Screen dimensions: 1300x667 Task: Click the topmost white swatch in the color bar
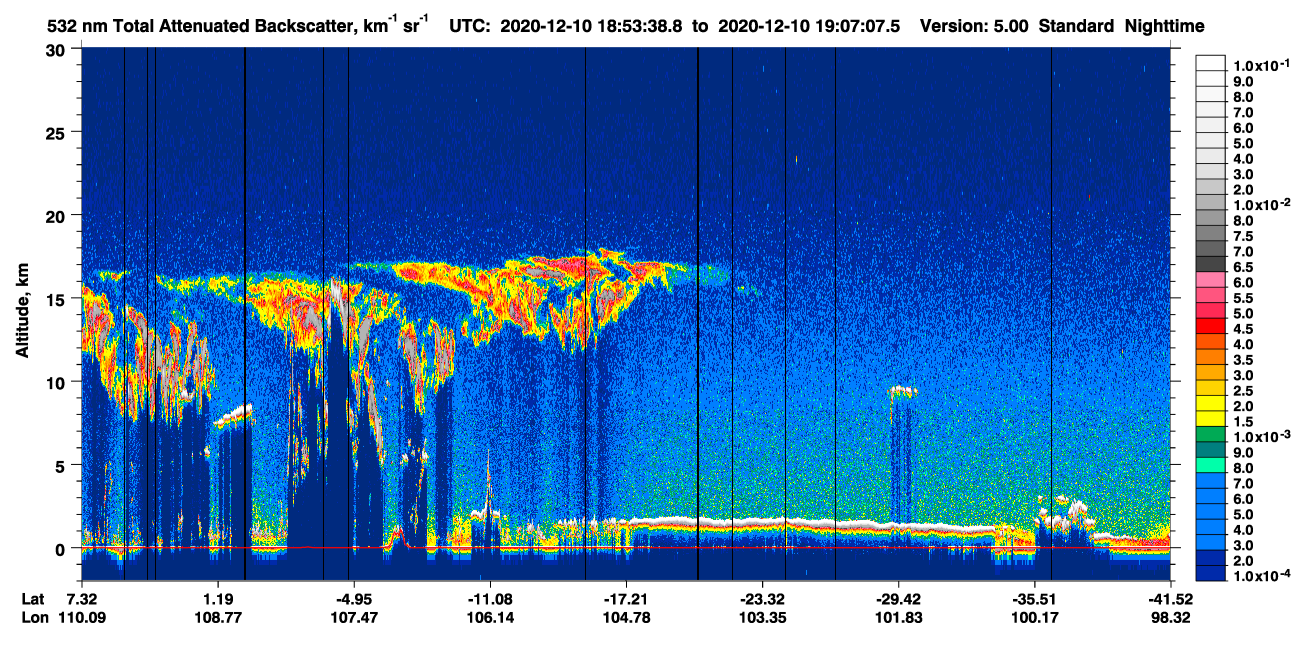click(1210, 62)
